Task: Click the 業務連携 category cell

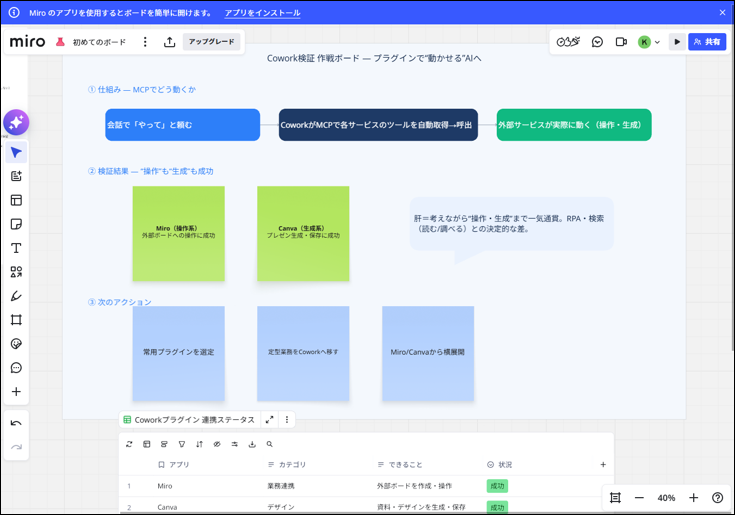Action: (281, 486)
